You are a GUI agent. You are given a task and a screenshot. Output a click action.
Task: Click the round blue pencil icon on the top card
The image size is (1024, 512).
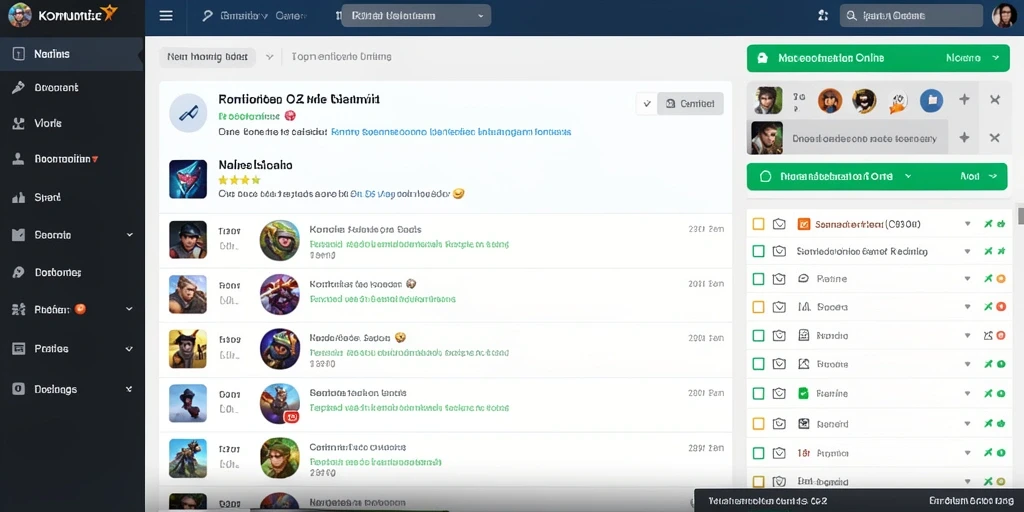point(188,113)
